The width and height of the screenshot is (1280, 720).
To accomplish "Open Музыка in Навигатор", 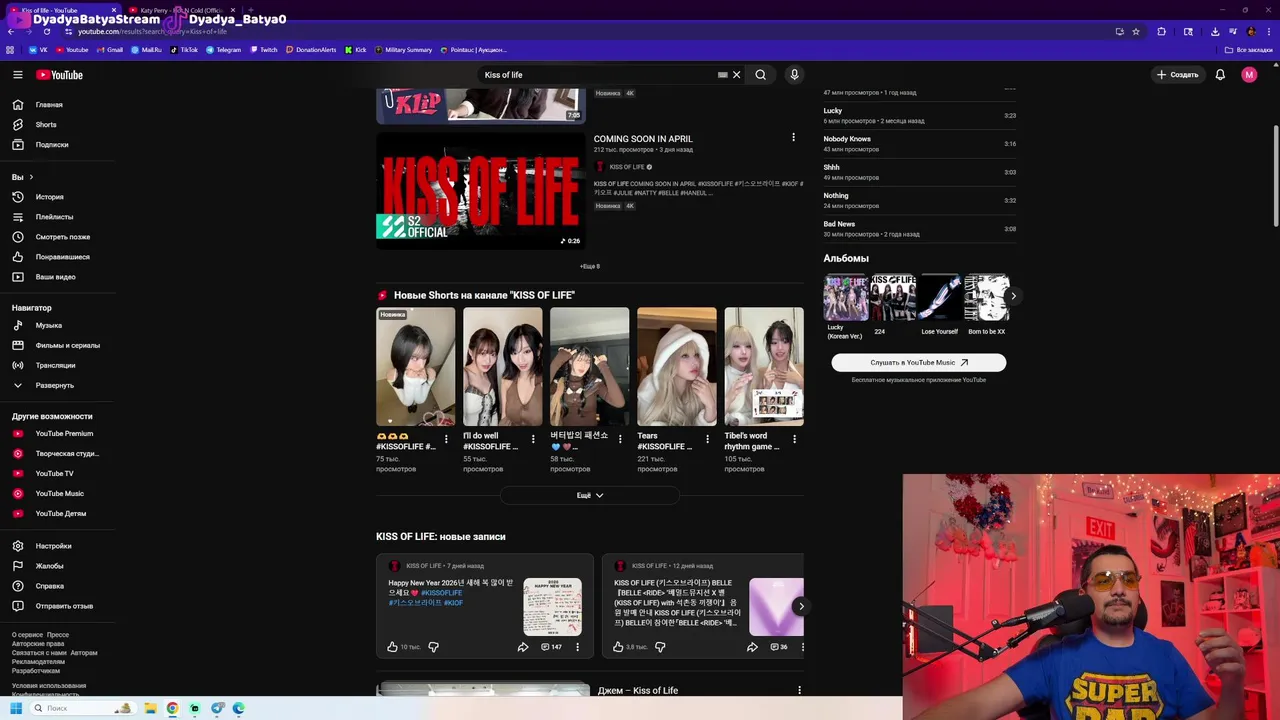I will 56,325.
